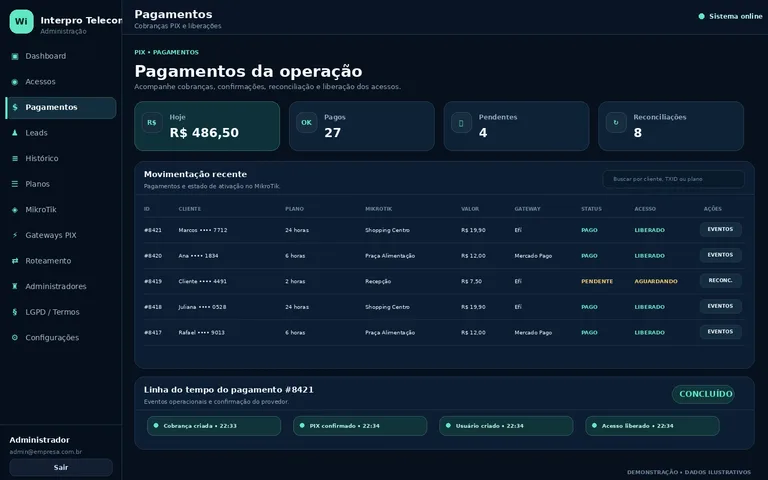Open the MikroTik section

click(61, 210)
